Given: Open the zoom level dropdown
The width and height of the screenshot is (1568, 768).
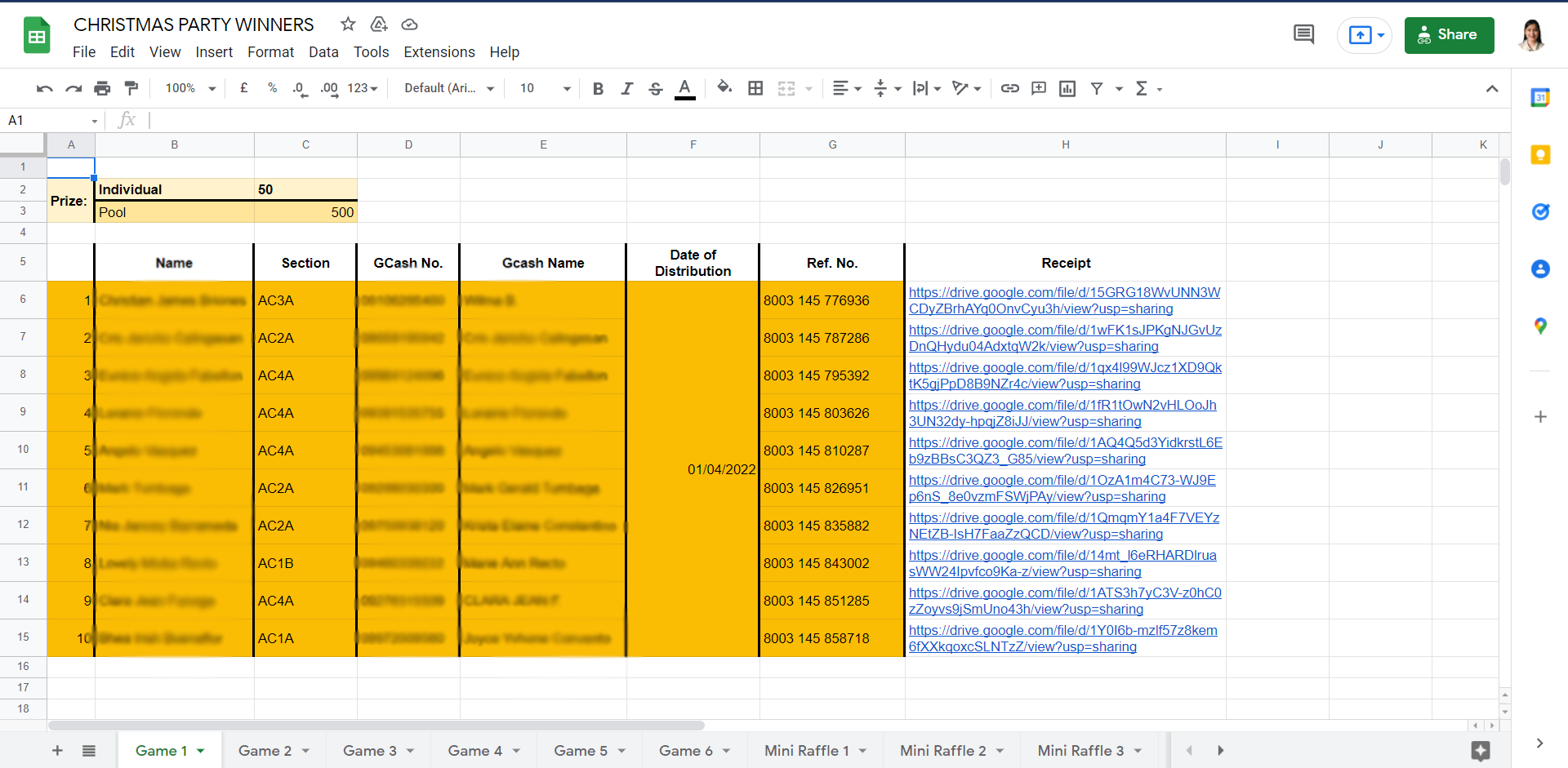Looking at the screenshot, I should 190,88.
